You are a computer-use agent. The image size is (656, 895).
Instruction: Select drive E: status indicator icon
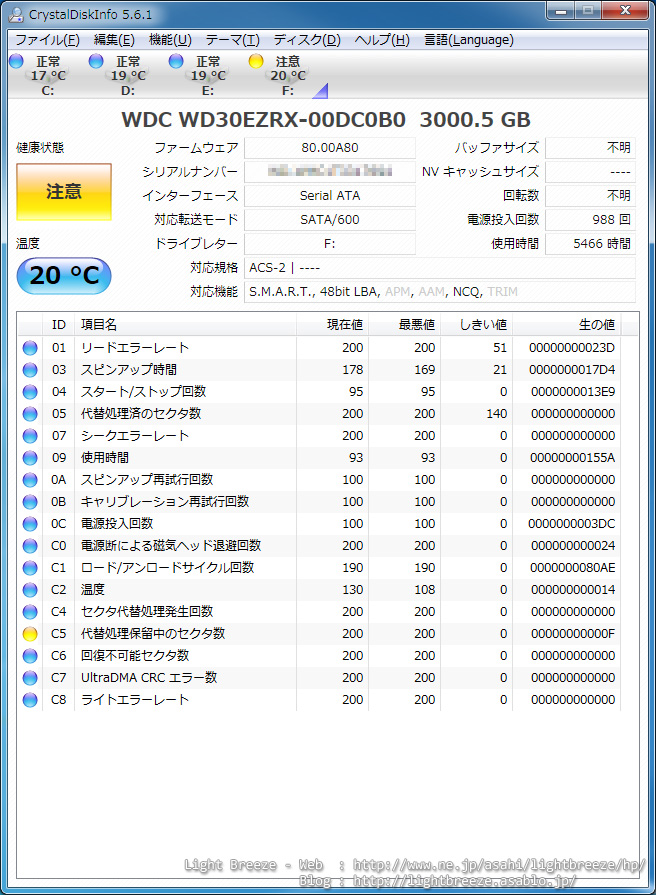tap(176, 61)
